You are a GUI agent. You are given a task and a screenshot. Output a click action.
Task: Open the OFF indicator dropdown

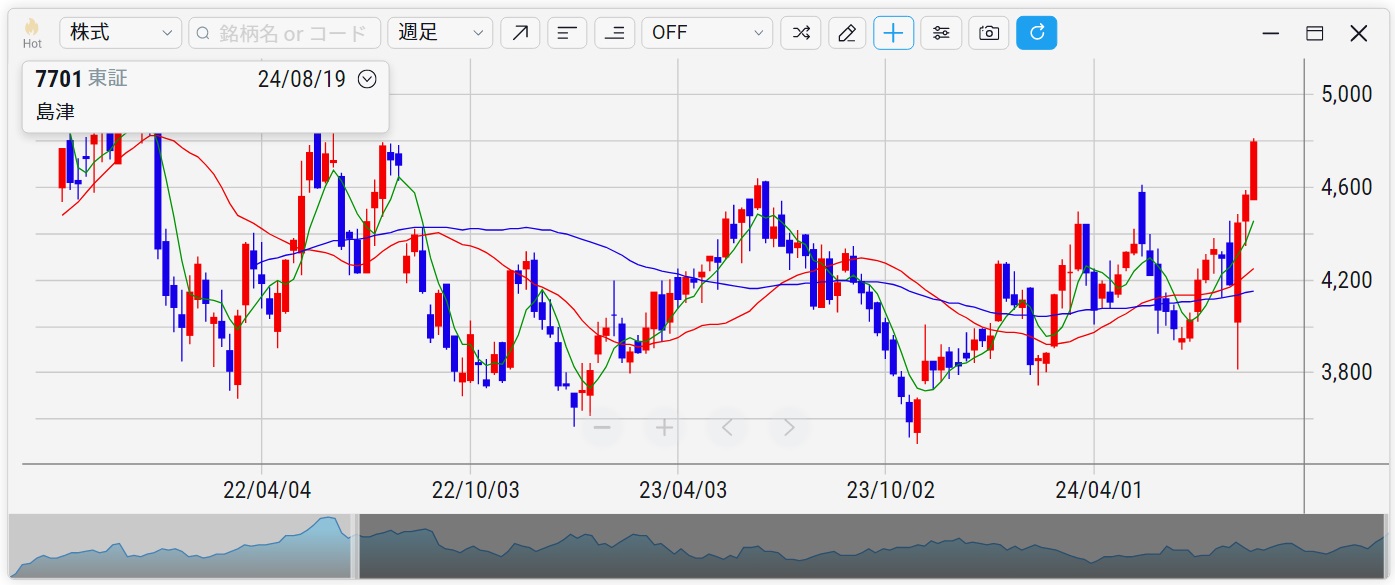tap(707, 33)
